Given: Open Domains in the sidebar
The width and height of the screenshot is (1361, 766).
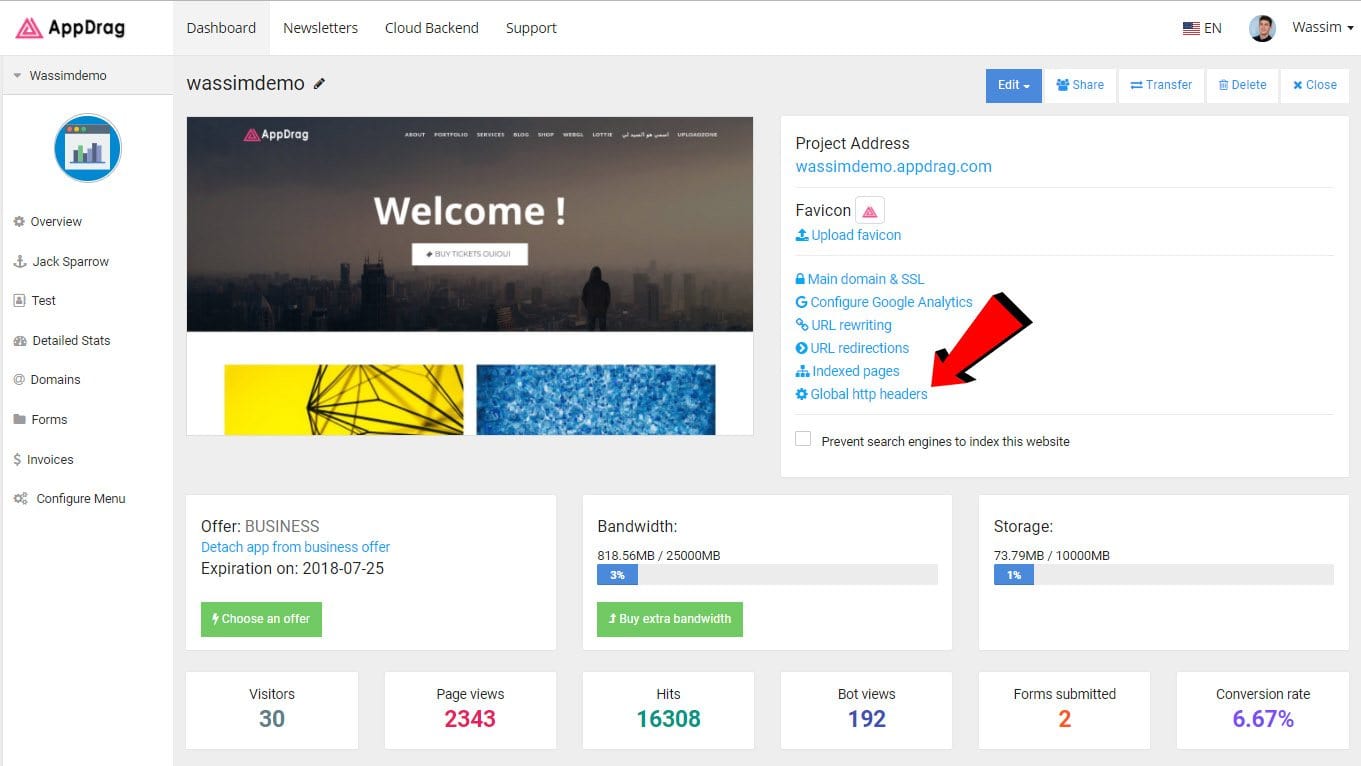Looking at the screenshot, I should click(x=55, y=380).
